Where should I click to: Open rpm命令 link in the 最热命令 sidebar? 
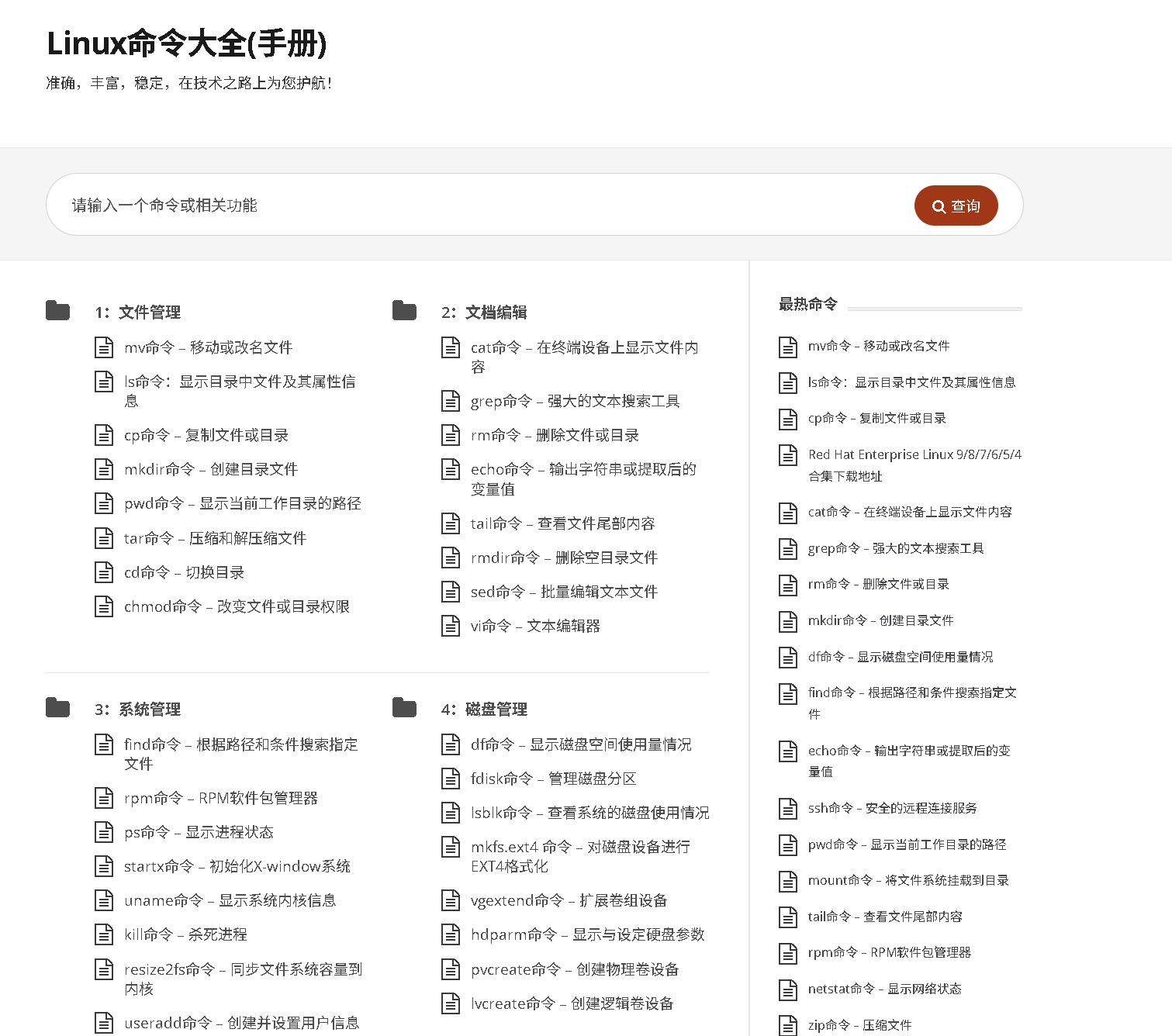click(x=890, y=952)
